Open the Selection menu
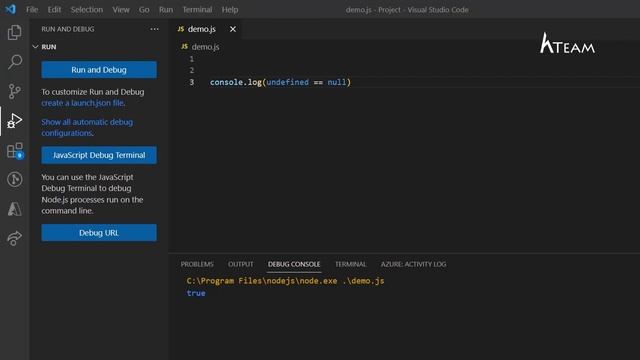This screenshot has width=640, height=360. (87, 9)
